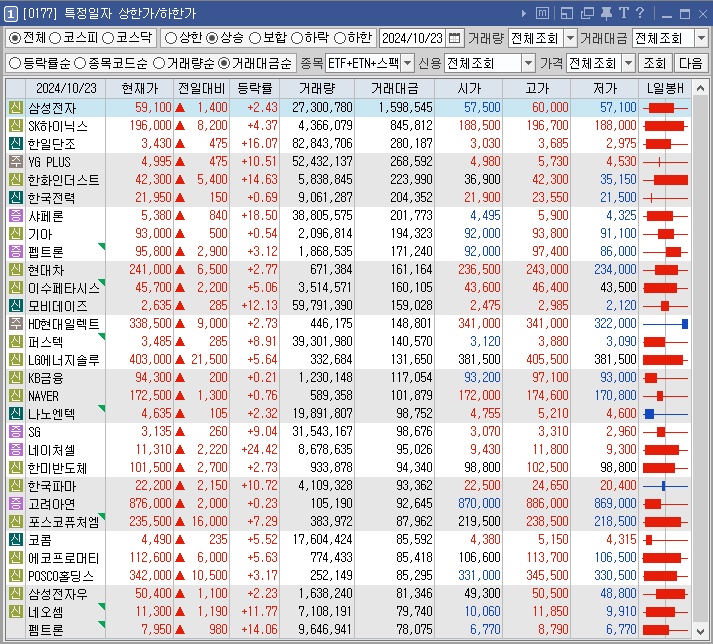Click the 저가 column header
The width and height of the screenshot is (713, 644).
point(604,88)
